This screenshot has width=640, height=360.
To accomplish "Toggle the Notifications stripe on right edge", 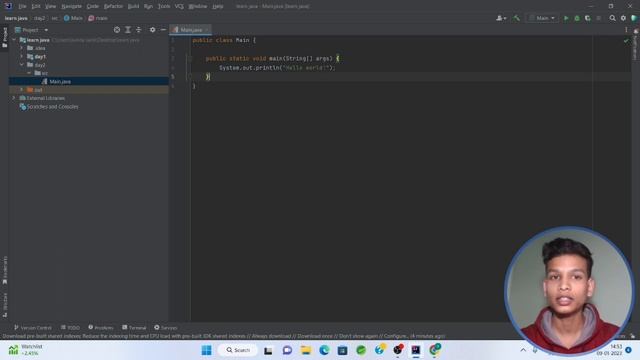I will coord(636,45).
